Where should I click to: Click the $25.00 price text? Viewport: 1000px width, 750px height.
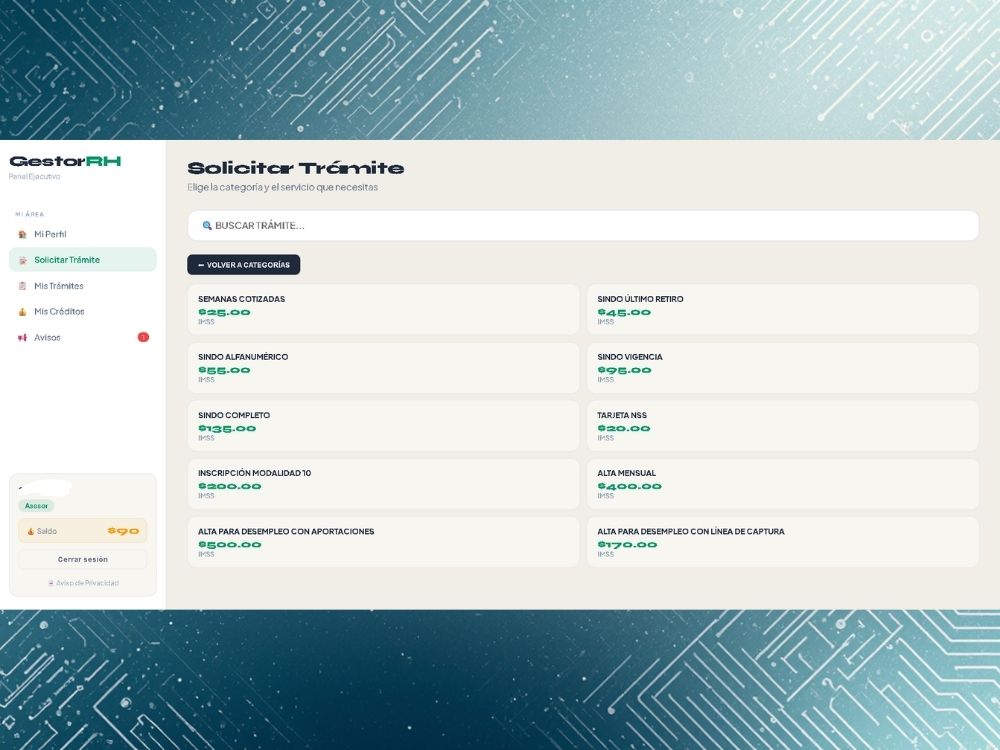pos(224,312)
